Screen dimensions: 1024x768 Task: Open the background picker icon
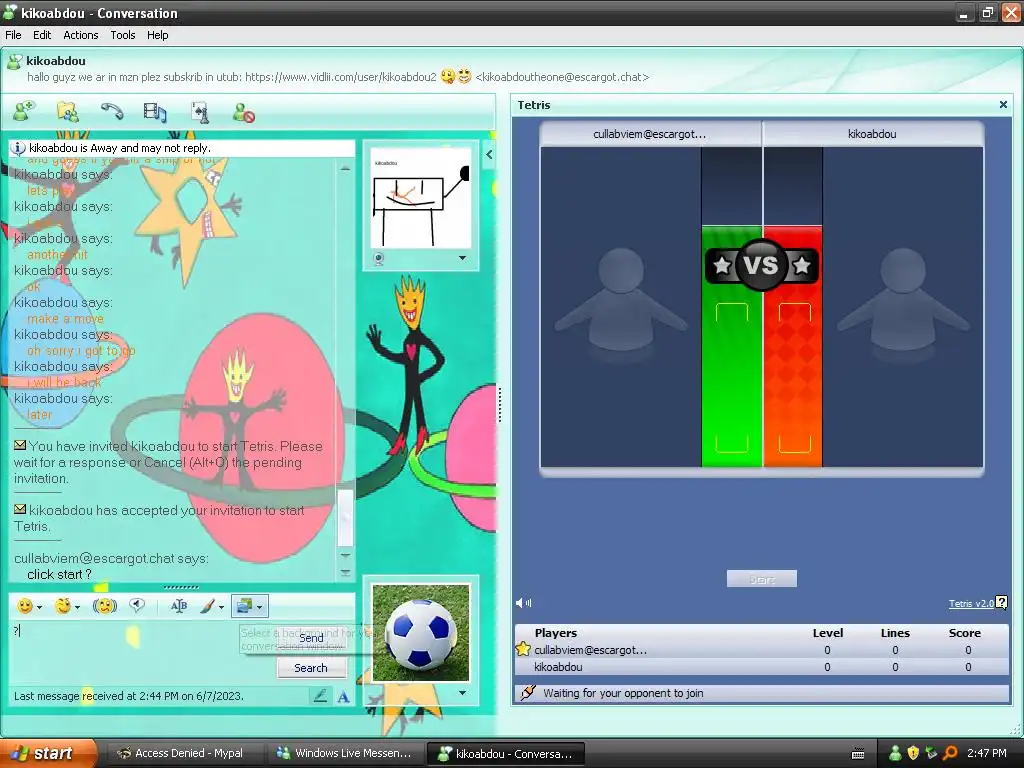coord(244,606)
